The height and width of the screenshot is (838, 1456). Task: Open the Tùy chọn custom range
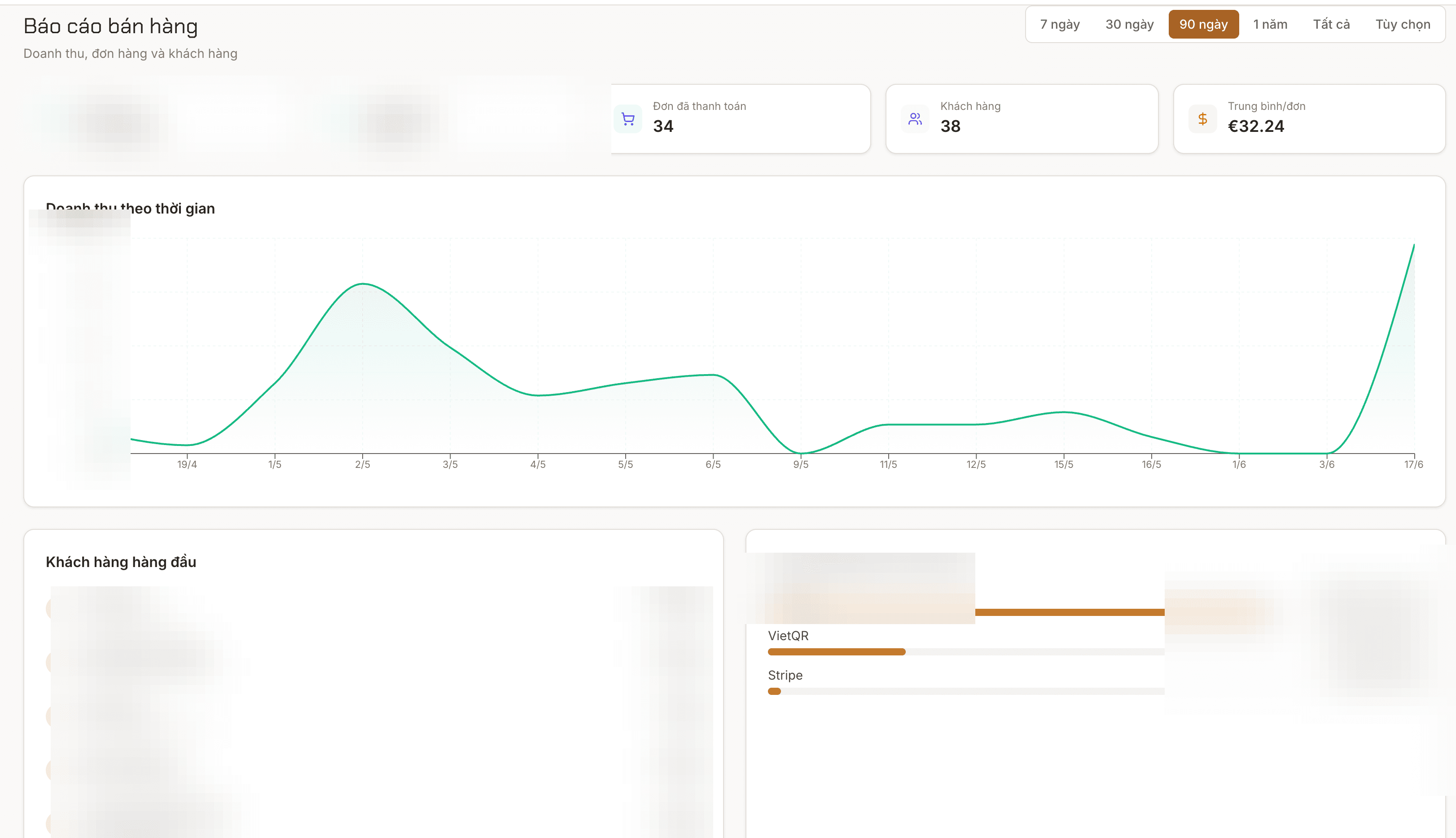click(1403, 24)
